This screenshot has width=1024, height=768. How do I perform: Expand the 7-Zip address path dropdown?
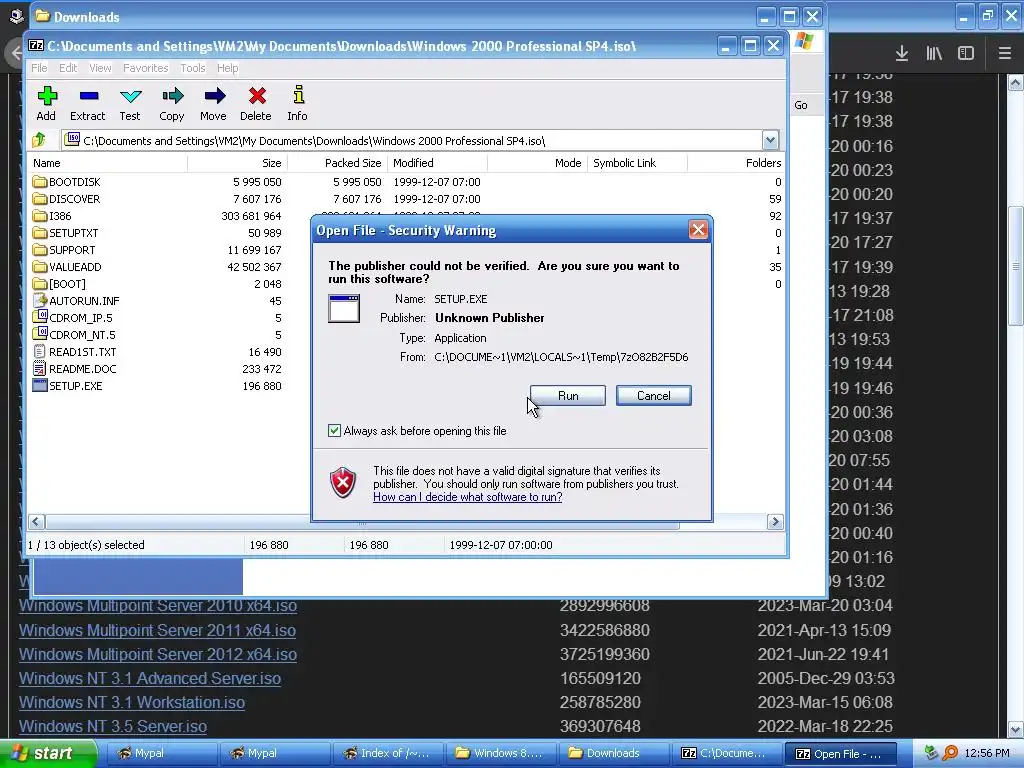[770, 140]
